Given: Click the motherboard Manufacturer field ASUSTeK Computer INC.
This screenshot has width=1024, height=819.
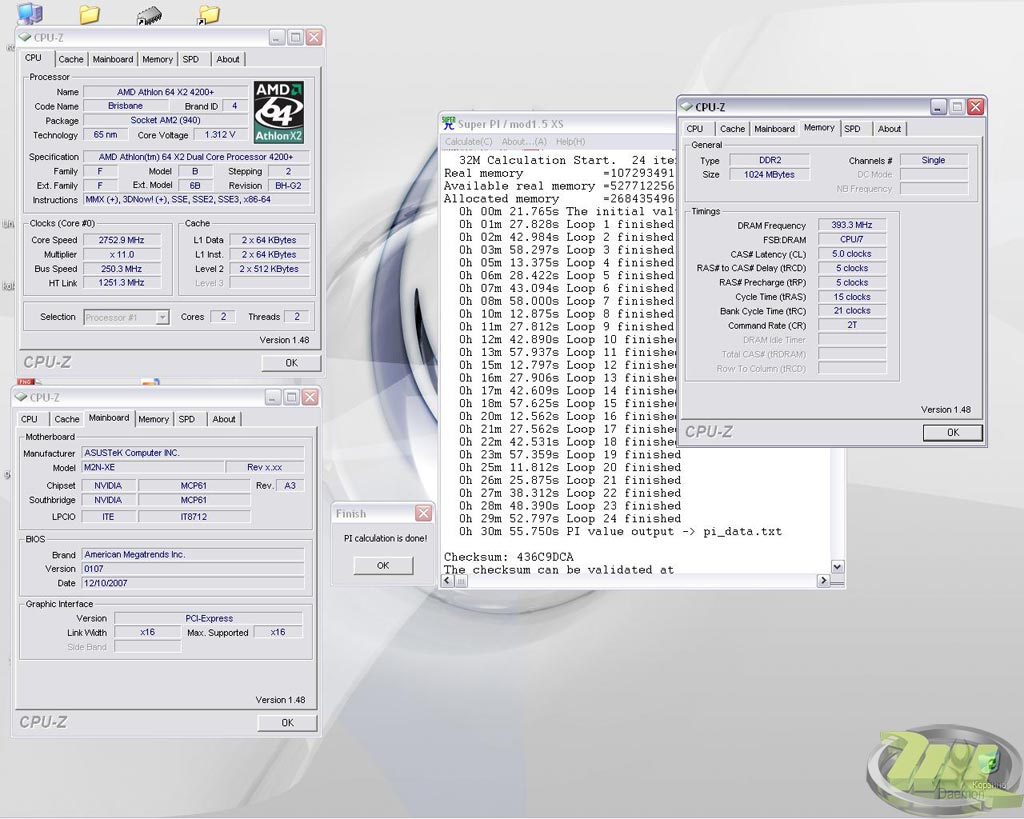Looking at the screenshot, I should (193, 453).
